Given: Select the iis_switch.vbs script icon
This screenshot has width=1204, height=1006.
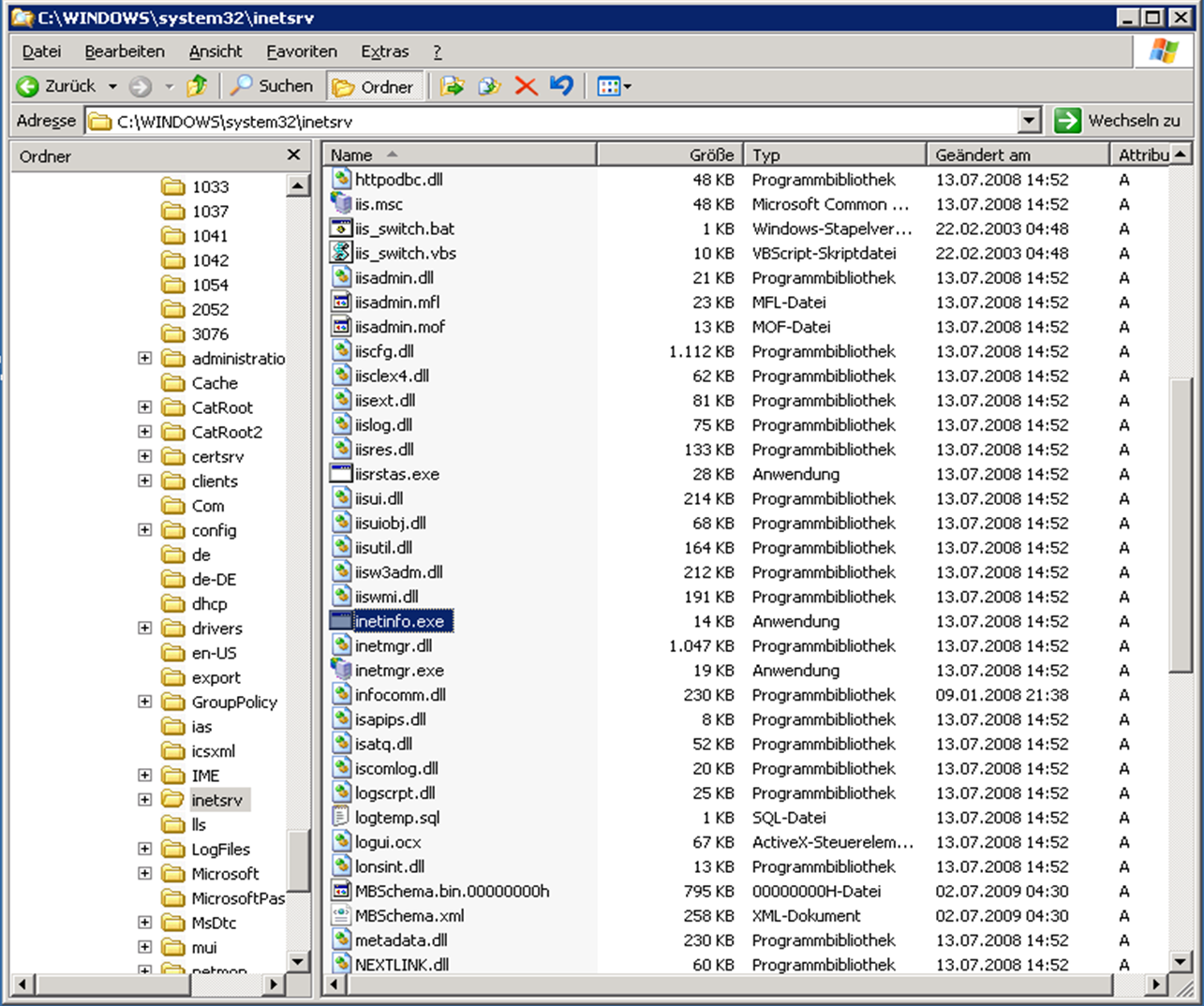Looking at the screenshot, I should [341, 252].
